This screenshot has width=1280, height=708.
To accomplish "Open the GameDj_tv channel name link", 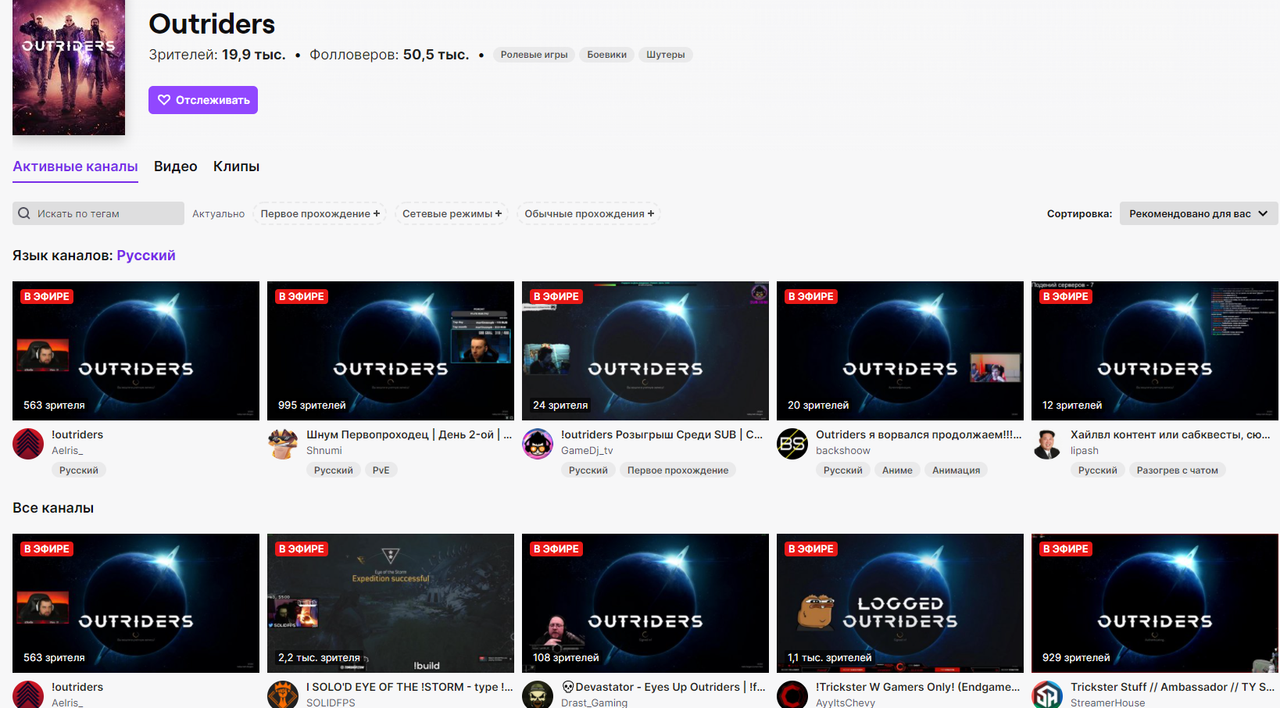I will pos(587,451).
